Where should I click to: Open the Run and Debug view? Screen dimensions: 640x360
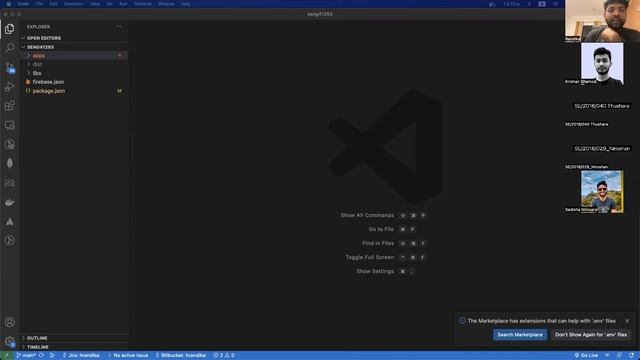tap(9, 87)
